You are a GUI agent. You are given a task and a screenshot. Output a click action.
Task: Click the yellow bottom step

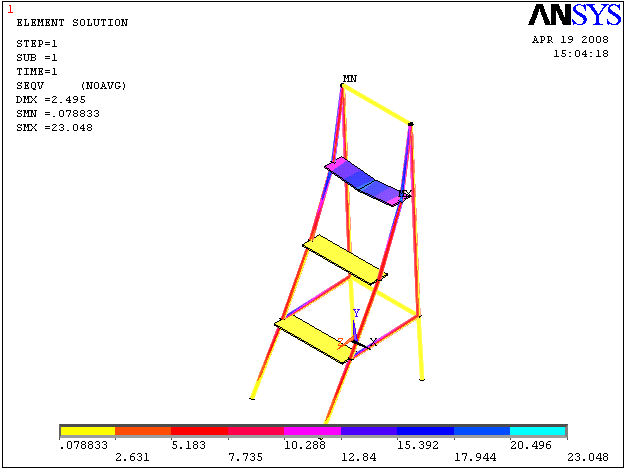313,339
